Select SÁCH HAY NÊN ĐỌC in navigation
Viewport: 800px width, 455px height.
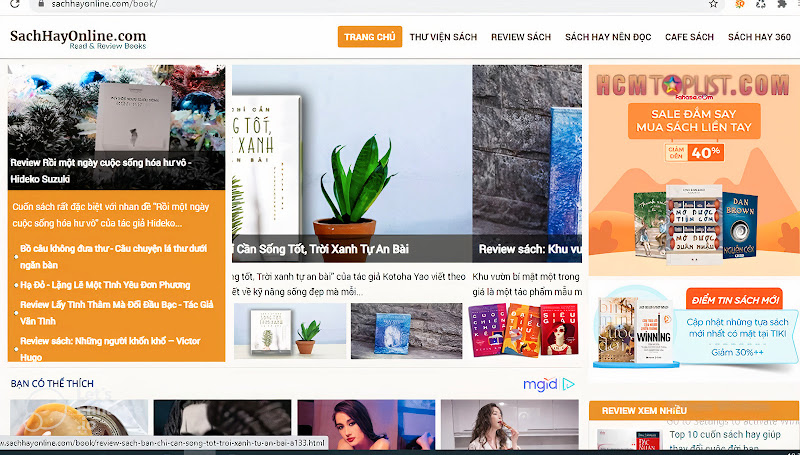coord(608,37)
